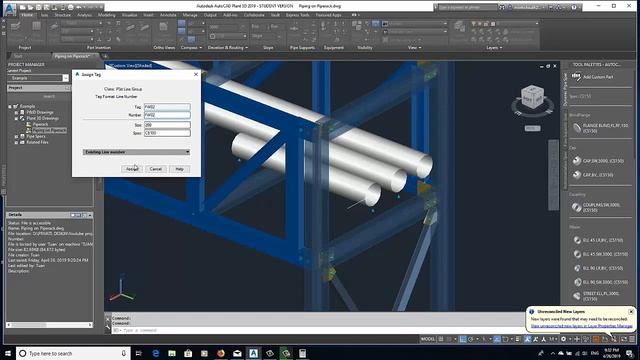Viewport: 640px width, 360px height.
Task: Click Spec input field in Assign Tag
Action: point(167,133)
